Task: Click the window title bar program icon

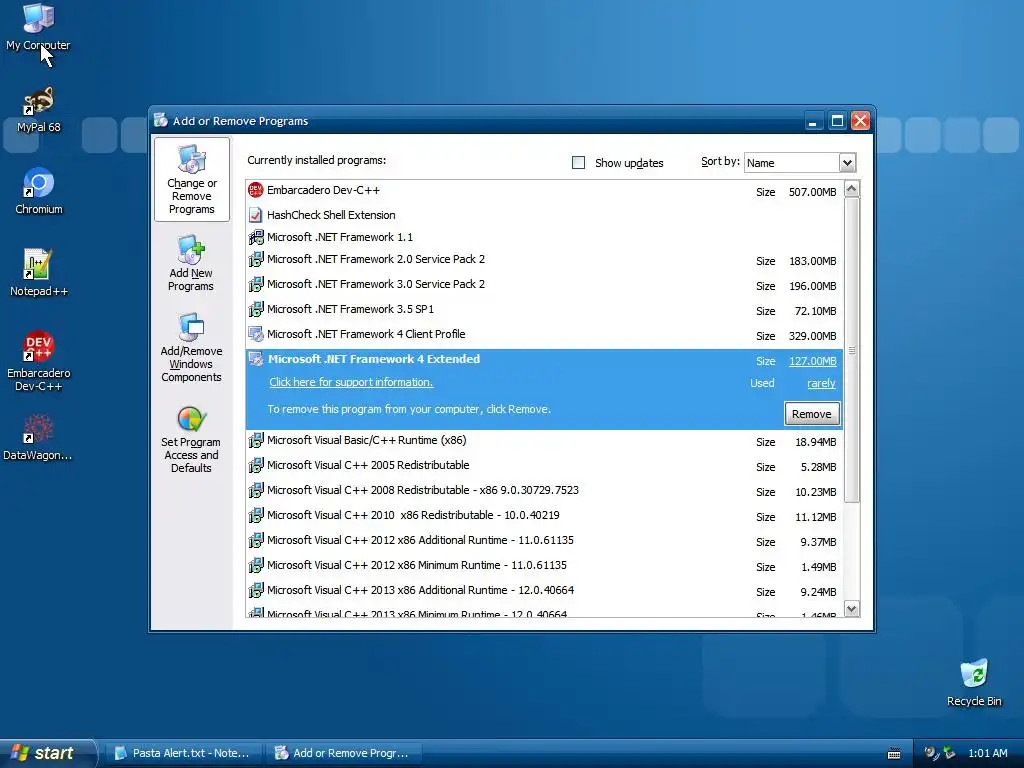Action: click(161, 120)
